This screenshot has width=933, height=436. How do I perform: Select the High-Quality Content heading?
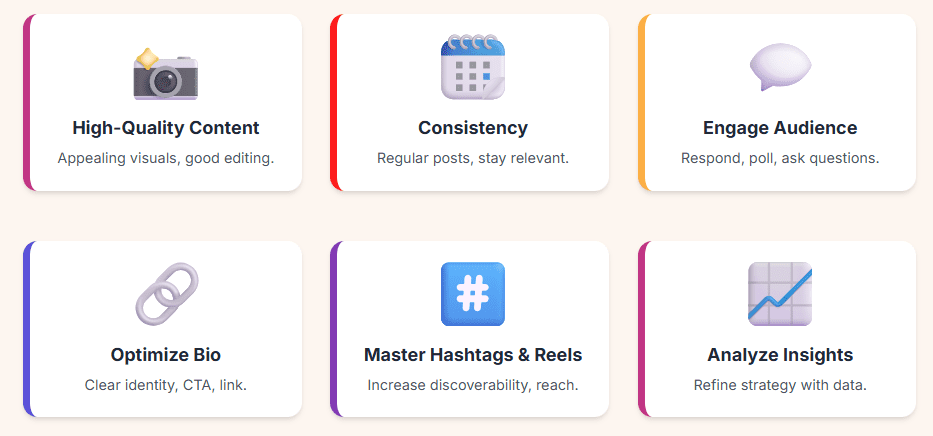coord(166,128)
